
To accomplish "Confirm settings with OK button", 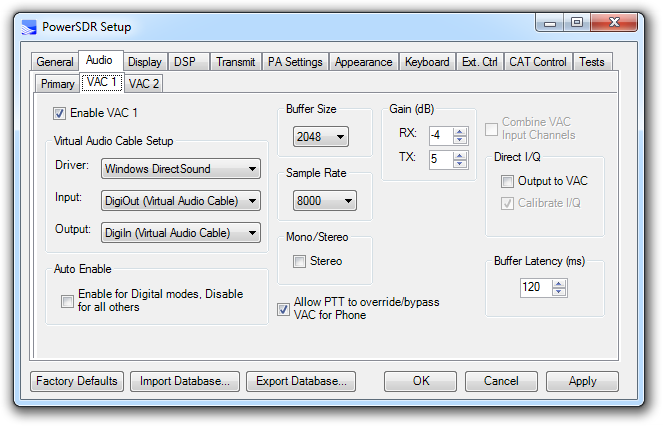I will [x=421, y=381].
